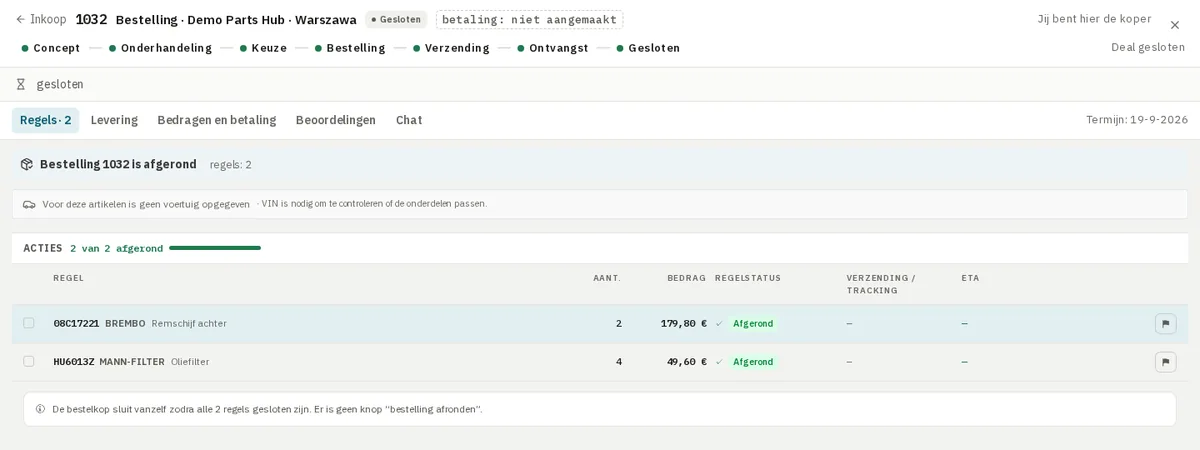Screen dimensions: 1200x450
Task: Click the Regelstatus column header
Action: coord(748,278)
